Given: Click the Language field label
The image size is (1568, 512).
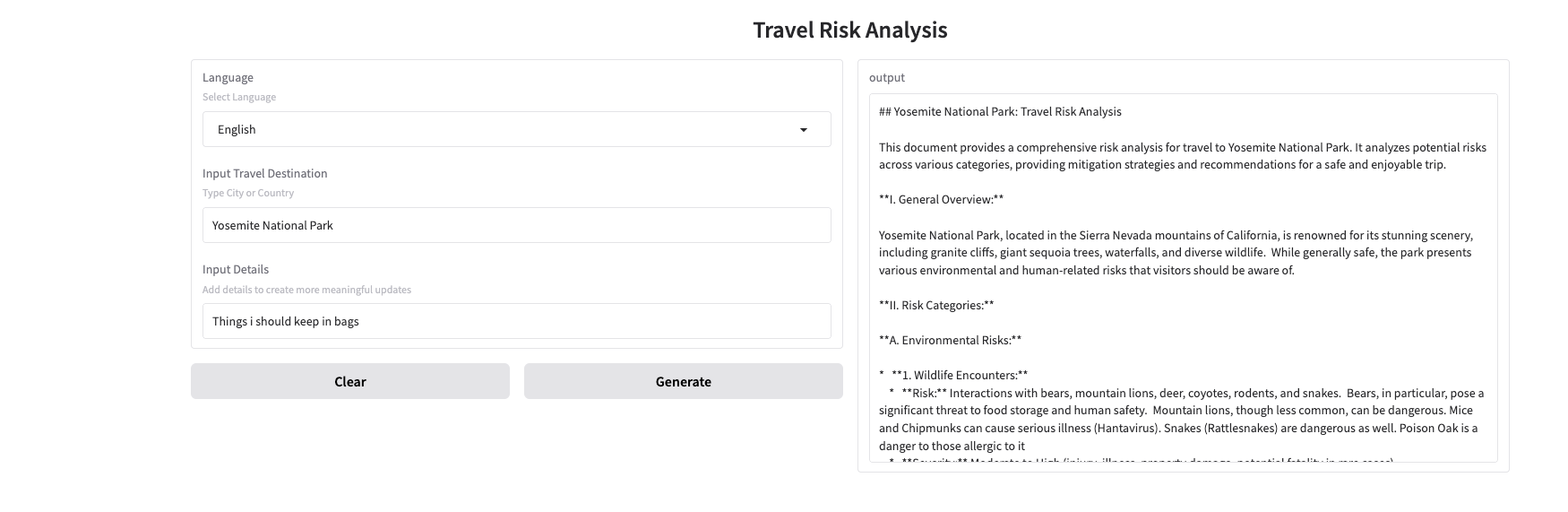Looking at the screenshot, I should [228, 78].
